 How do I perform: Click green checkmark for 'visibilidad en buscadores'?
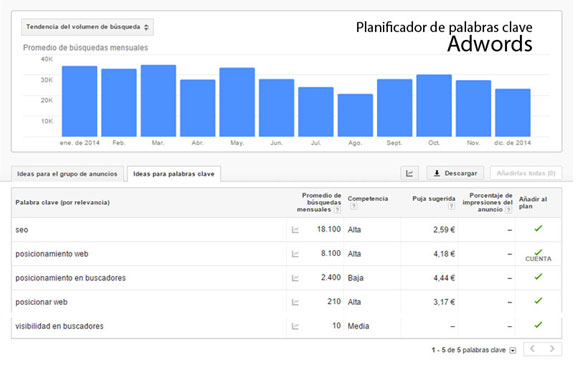click(x=538, y=325)
